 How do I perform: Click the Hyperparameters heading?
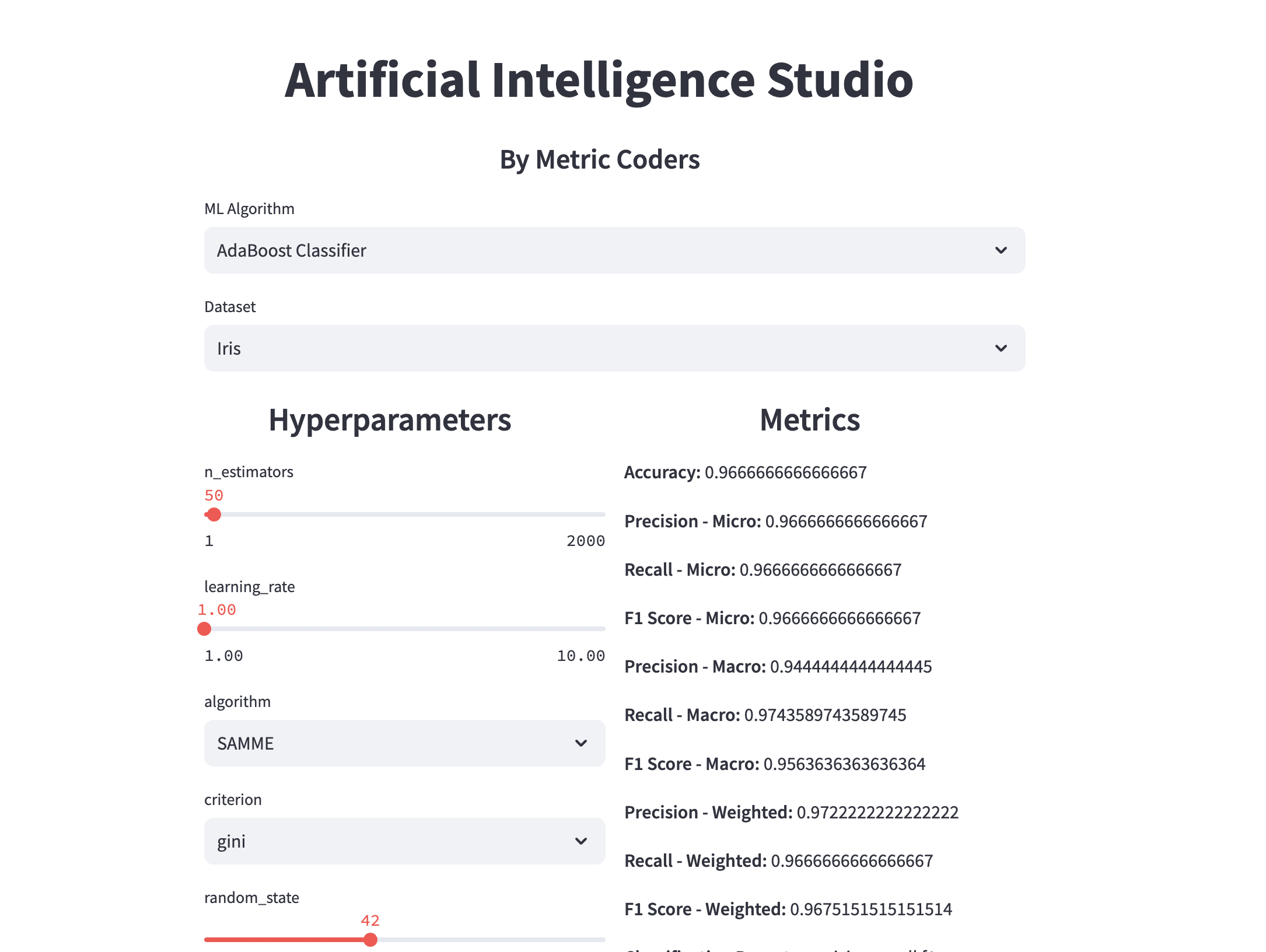pos(390,420)
